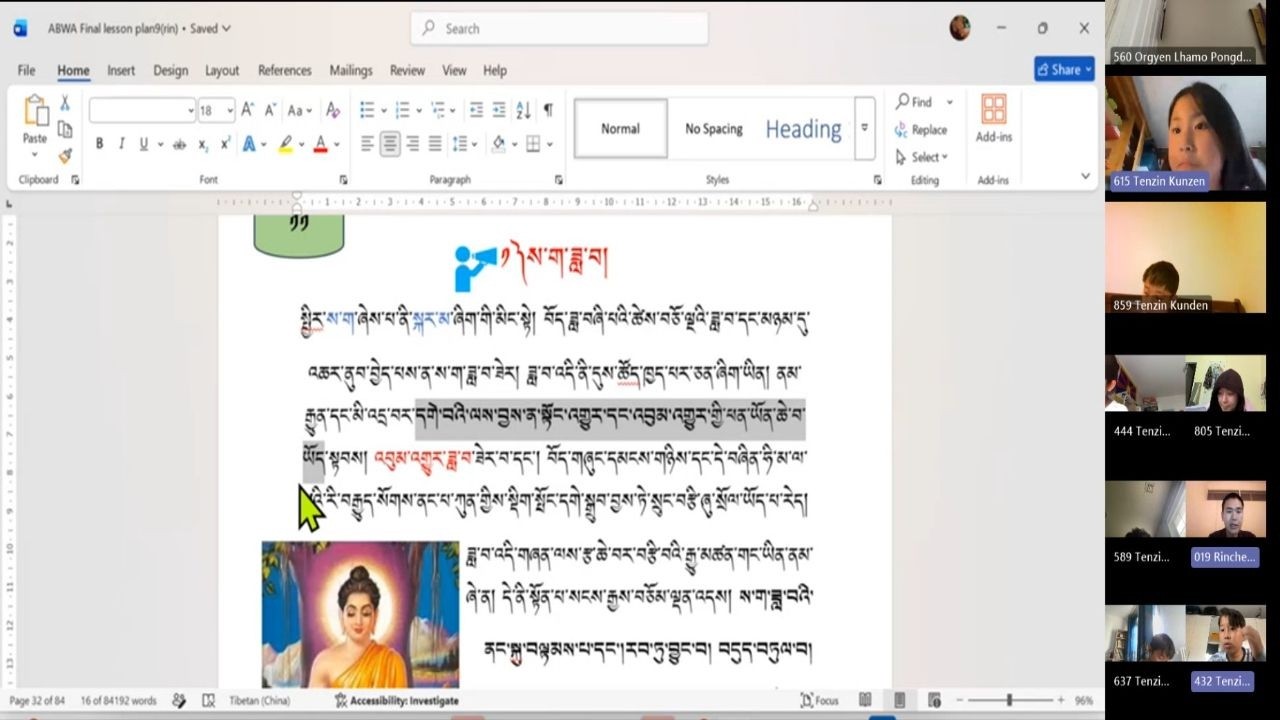Open the font name combo box
Image resolution: width=1280 pixels, height=720 pixels.
[x=142, y=110]
